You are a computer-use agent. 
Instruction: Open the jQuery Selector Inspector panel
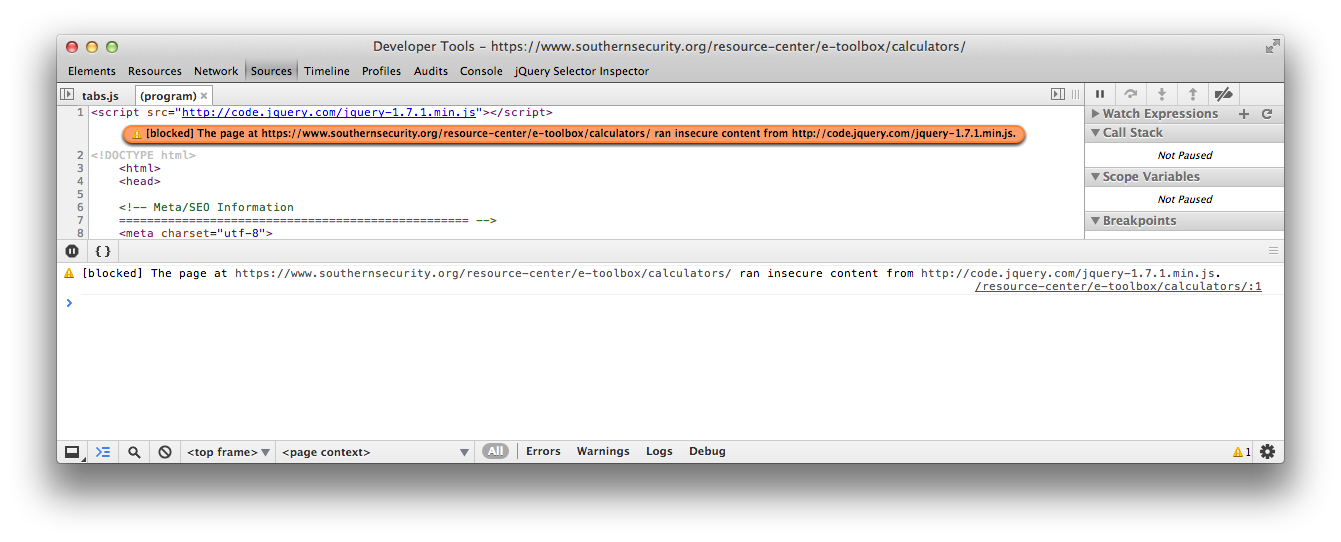point(581,71)
